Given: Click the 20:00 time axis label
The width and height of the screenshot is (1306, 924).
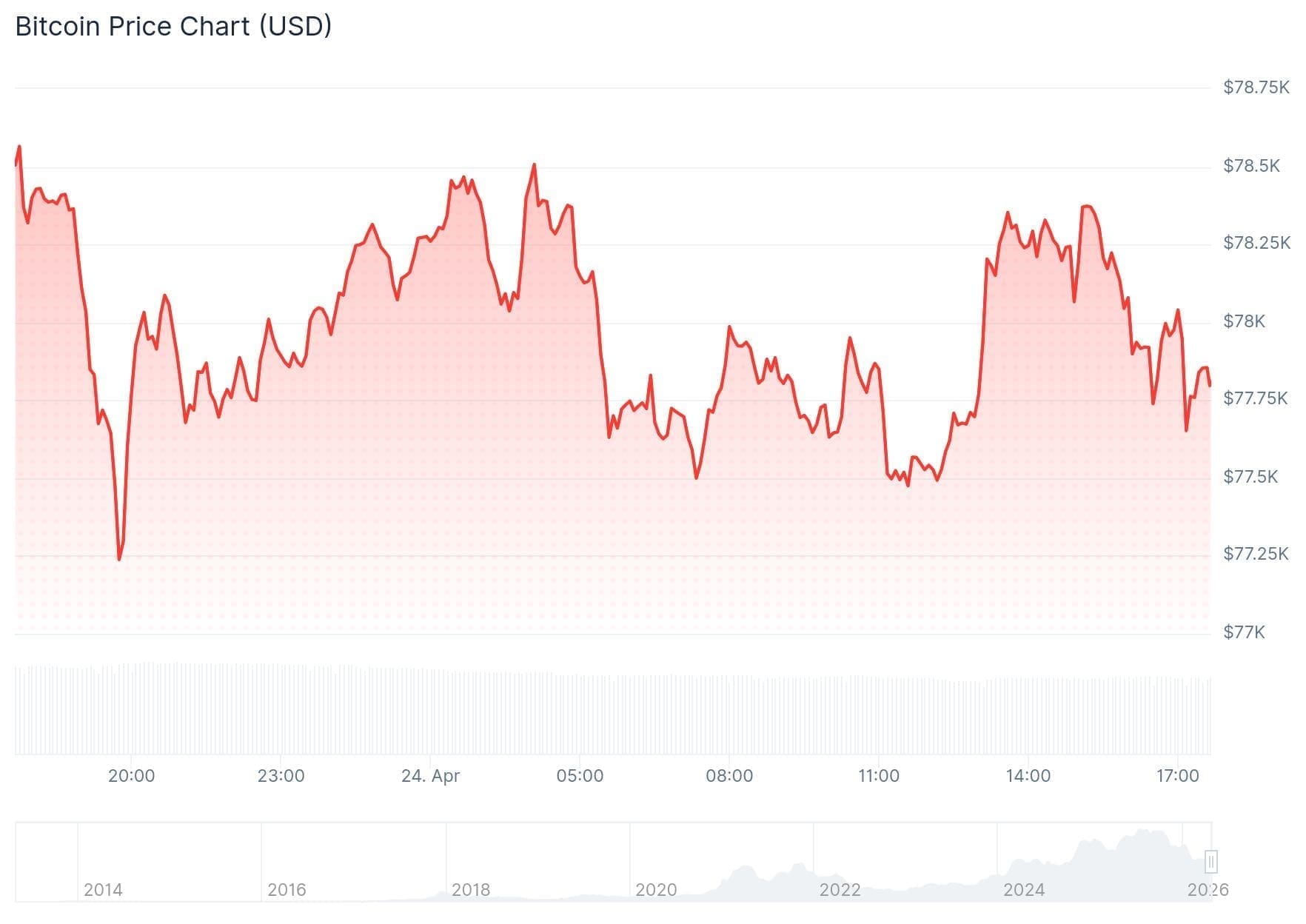Looking at the screenshot, I should (x=132, y=776).
